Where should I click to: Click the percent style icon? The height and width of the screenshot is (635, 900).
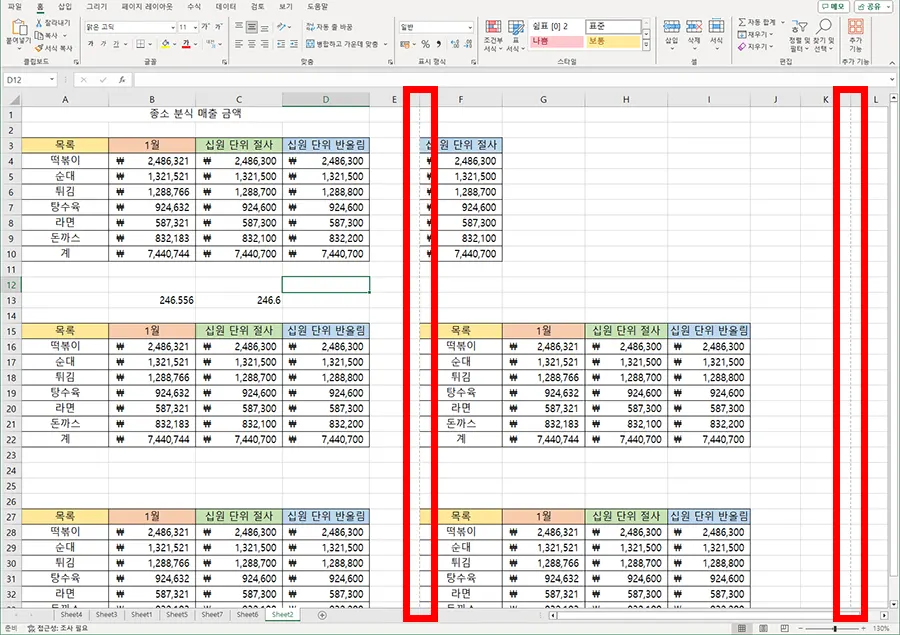pyautogui.click(x=424, y=44)
